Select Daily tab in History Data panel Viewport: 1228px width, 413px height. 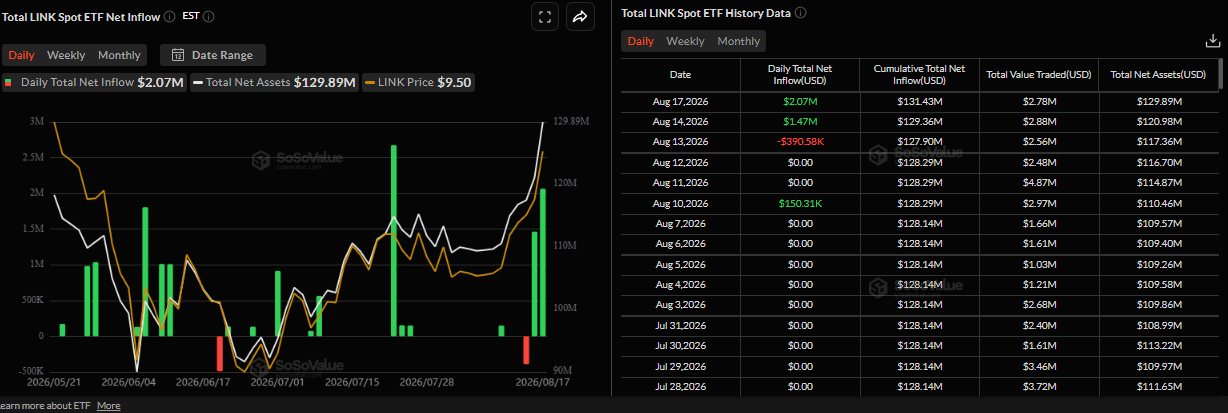click(641, 41)
